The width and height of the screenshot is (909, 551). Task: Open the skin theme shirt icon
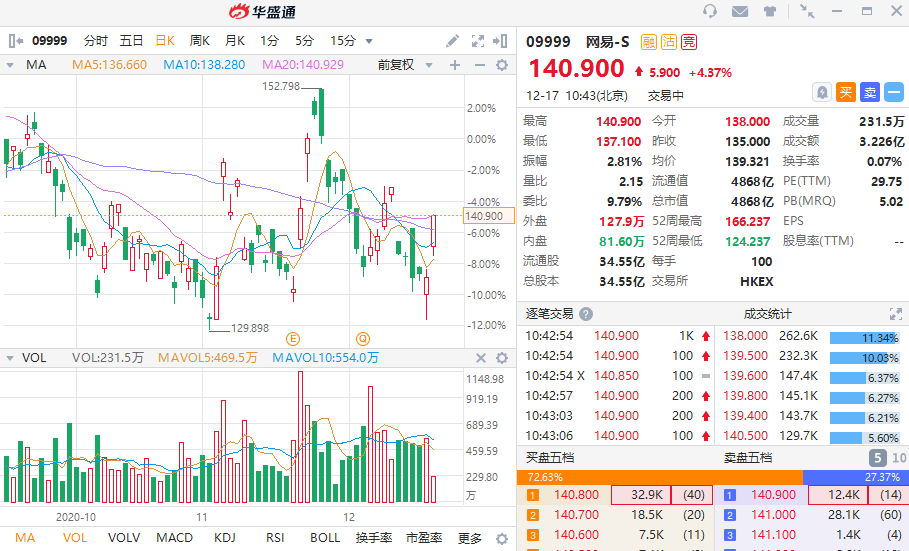[770, 11]
